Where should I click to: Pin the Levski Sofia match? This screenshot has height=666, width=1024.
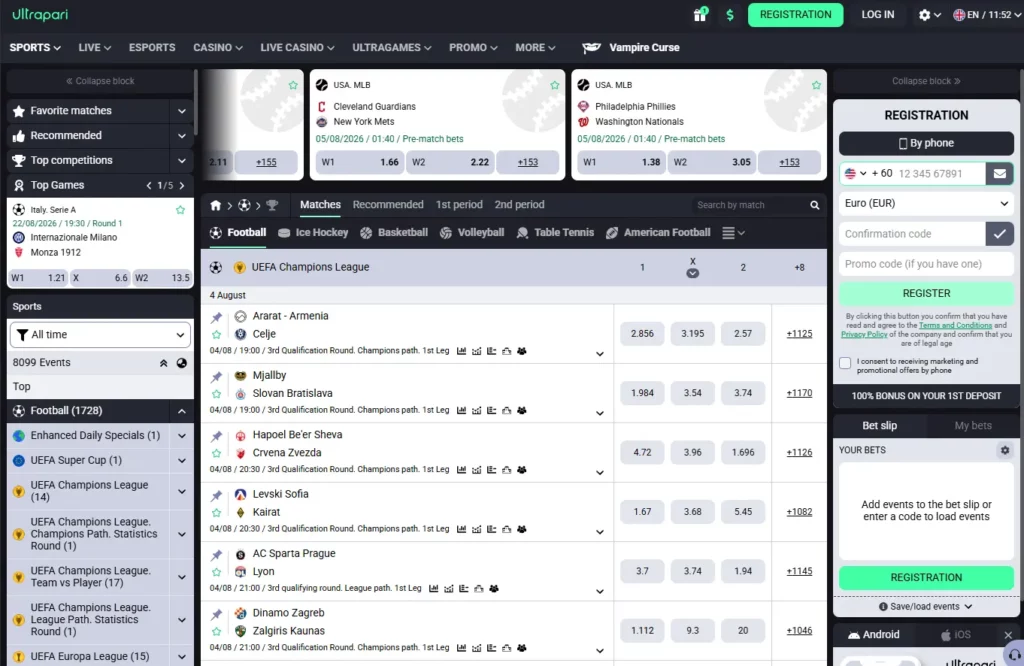(216, 496)
